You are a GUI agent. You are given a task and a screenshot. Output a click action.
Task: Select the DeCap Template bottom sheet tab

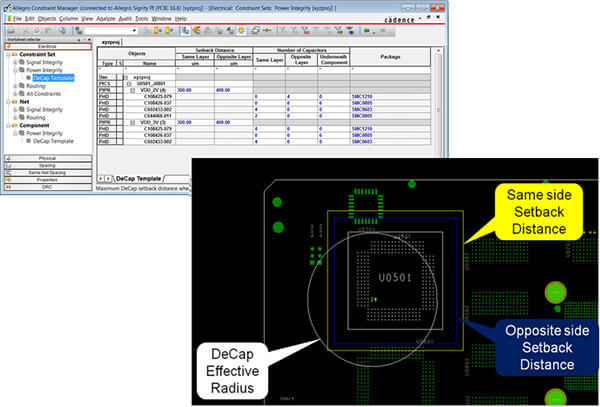[x=138, y=179]
